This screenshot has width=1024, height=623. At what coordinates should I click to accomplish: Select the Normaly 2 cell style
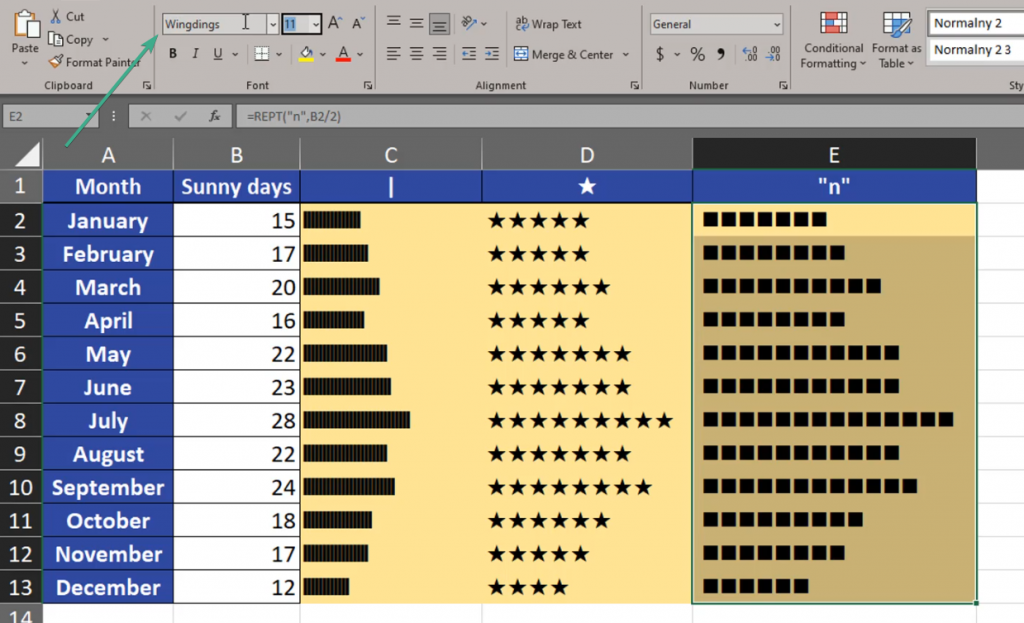point(975,22)
